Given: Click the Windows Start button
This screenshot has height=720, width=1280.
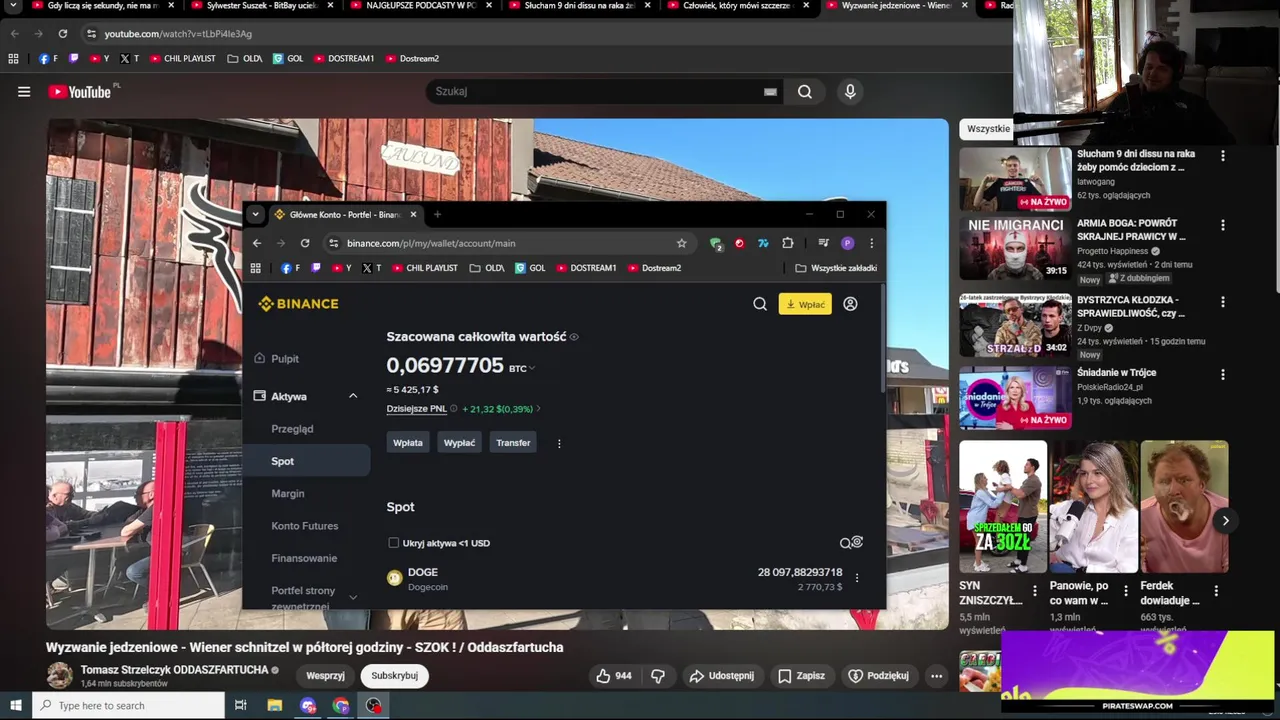Looking at the screenshot, I should [15, 705].
